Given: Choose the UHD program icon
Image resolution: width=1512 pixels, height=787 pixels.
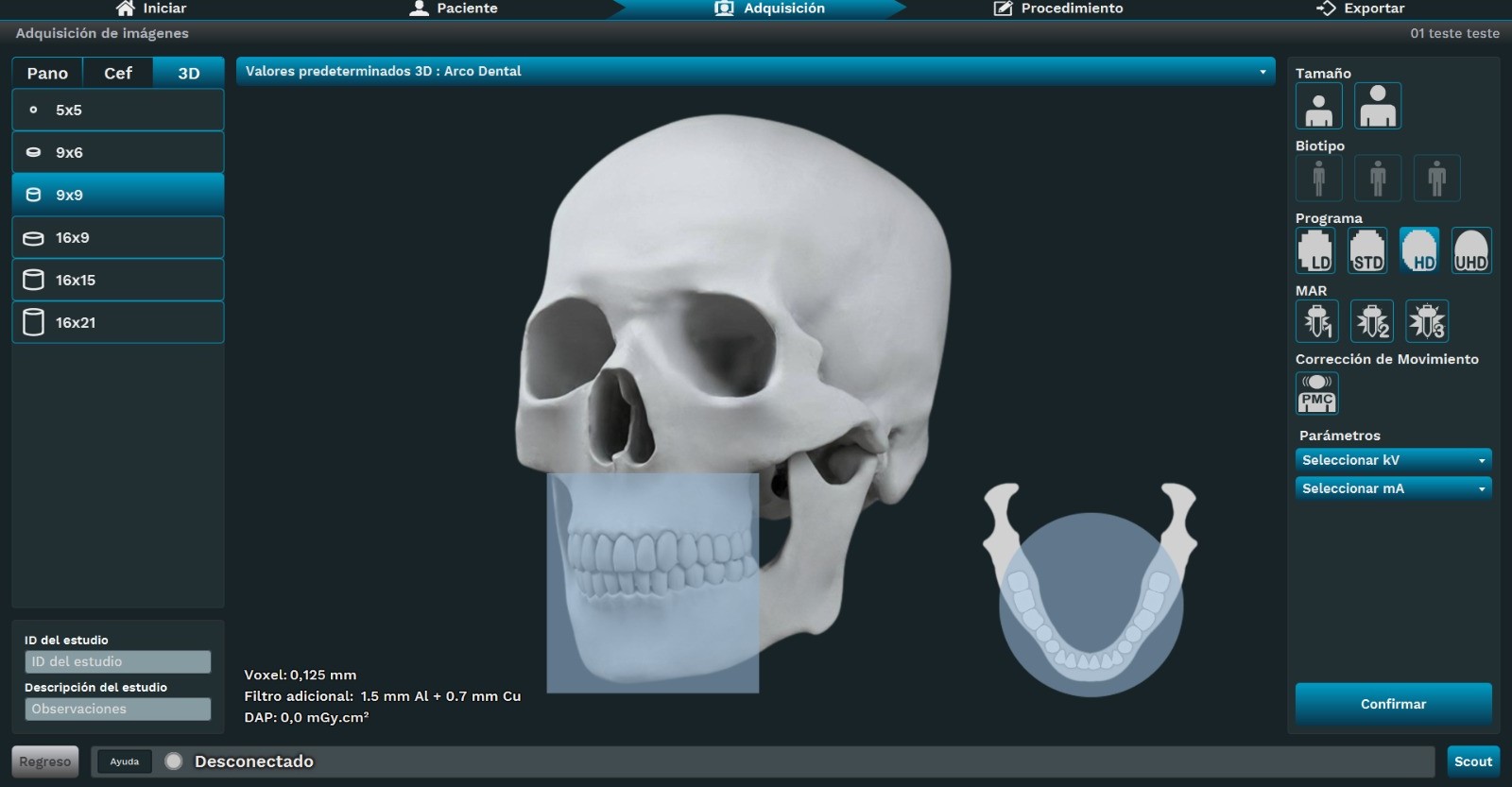Looking at the screenshot, I should coord(1470,250).
